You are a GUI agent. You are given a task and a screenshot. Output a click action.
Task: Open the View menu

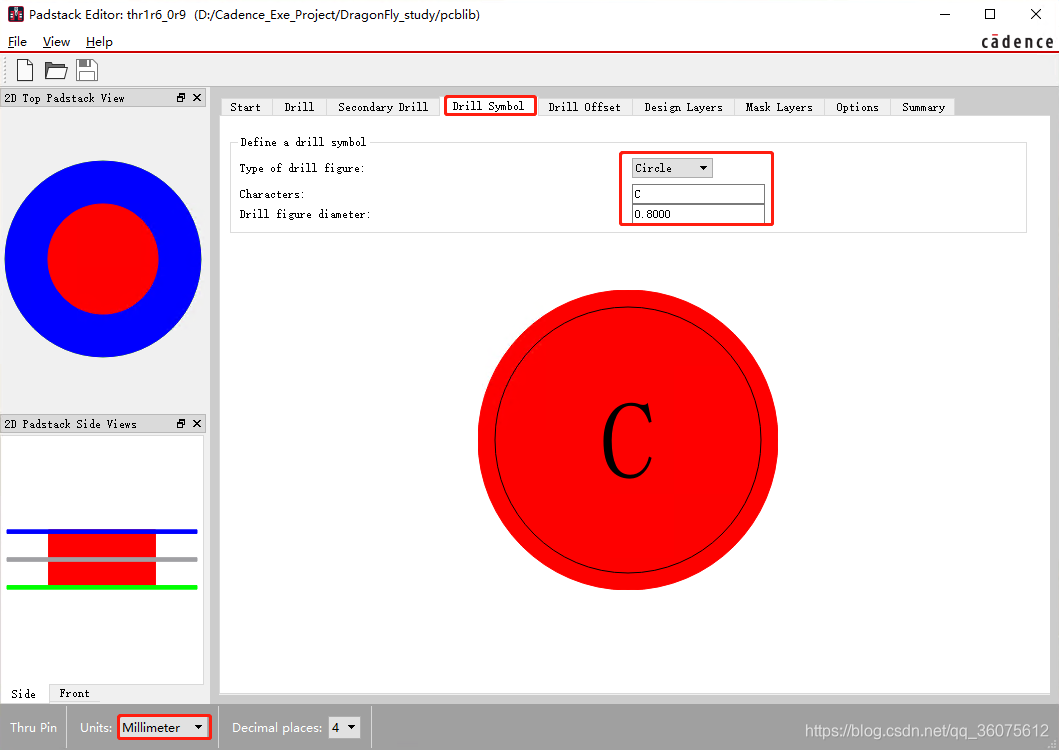(56, 42)
